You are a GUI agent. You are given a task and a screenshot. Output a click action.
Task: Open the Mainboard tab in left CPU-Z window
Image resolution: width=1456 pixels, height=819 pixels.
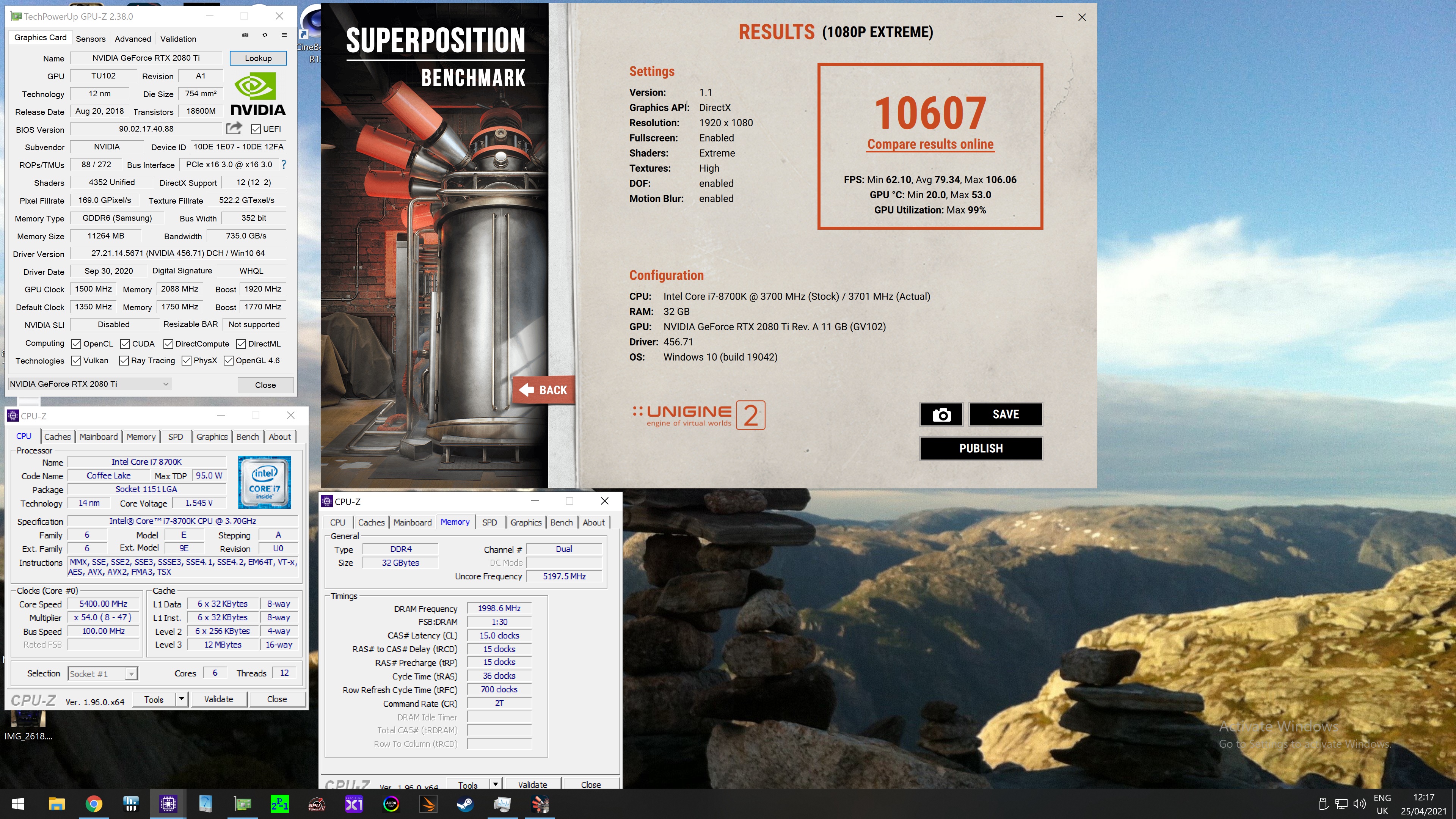click(98, 436)
